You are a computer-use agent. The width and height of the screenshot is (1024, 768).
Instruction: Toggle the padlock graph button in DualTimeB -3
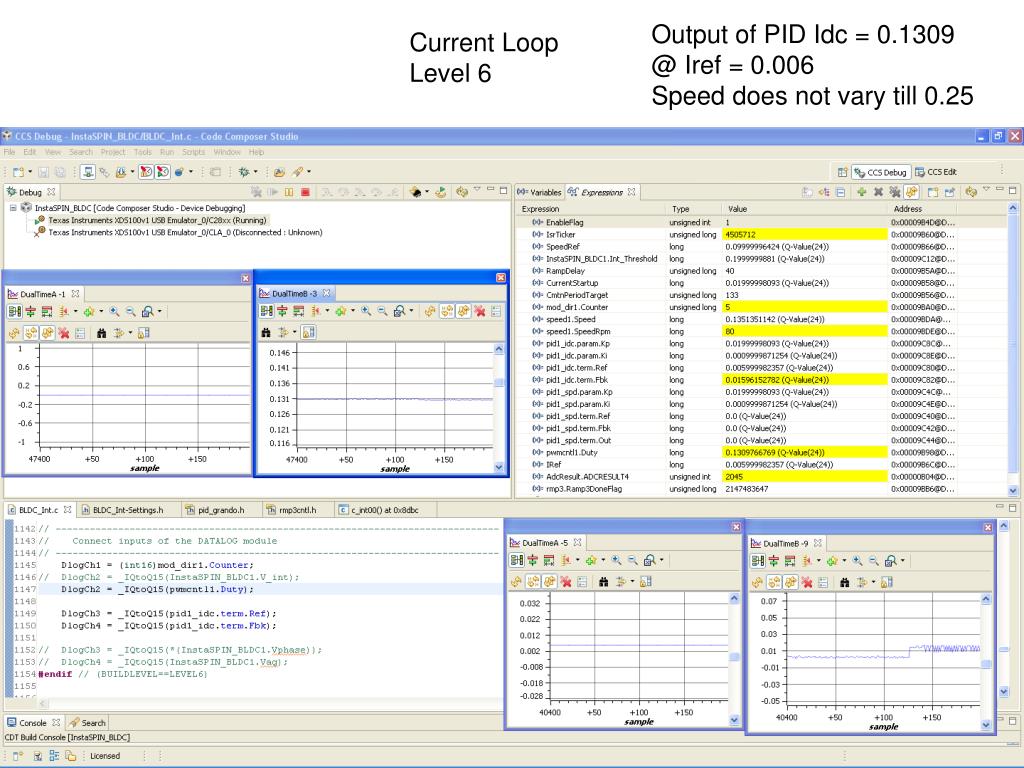[x=308, y=332]
